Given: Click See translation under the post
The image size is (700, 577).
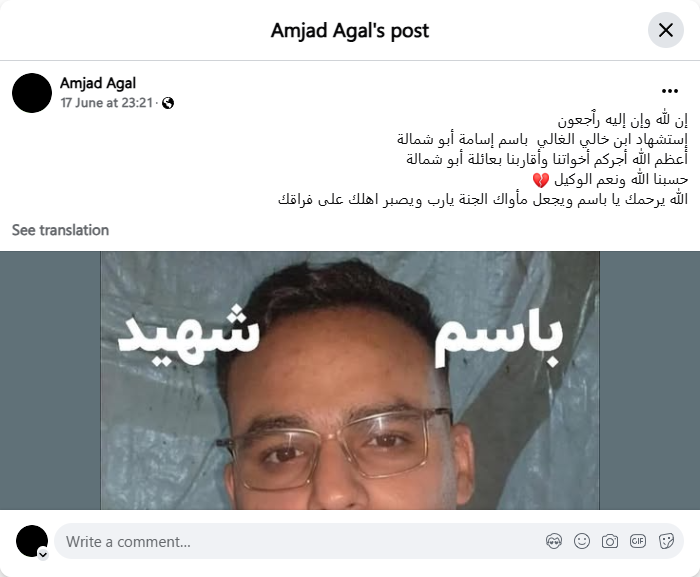Looking at the screenshot, I should [60, 230].
